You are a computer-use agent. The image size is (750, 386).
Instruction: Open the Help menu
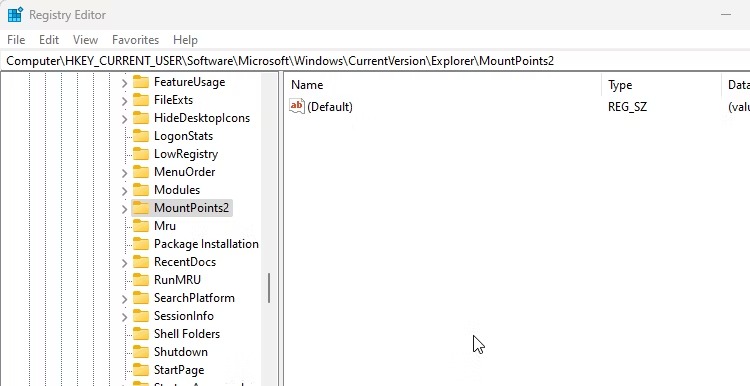coord(185,40)
